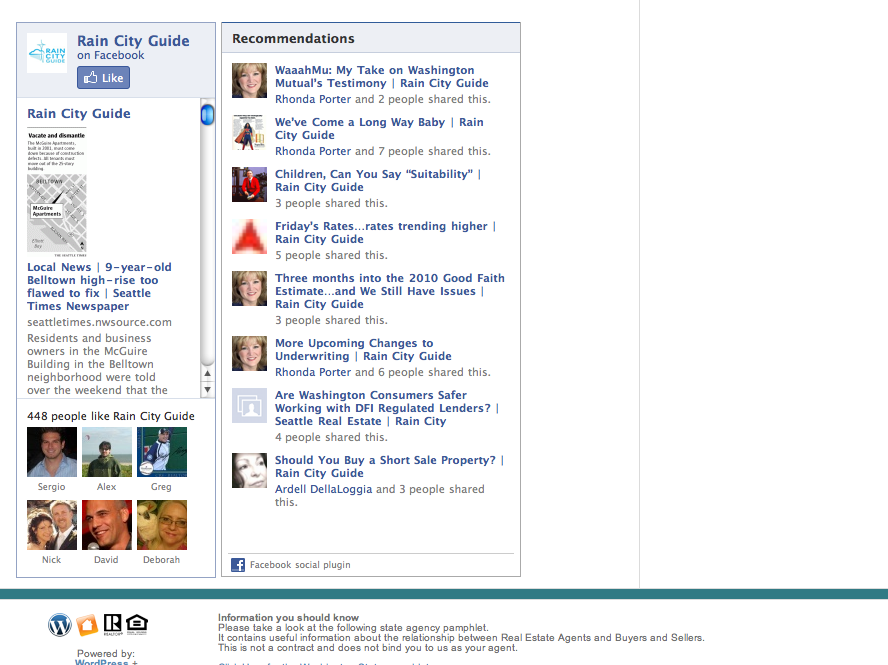This screenshot has width=888, height=665.
Task: Click the orange house icon in footer
Action: (87, 624)
